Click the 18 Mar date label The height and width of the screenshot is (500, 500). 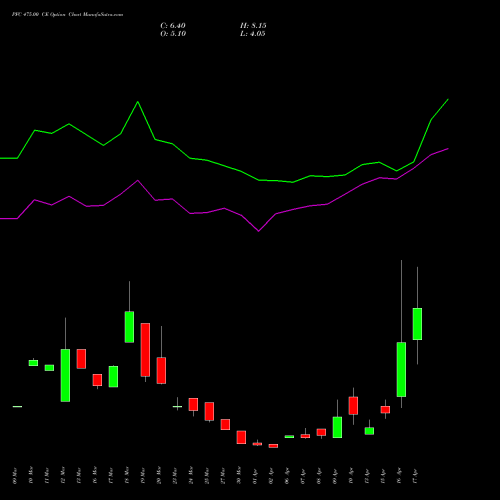click(127, 476)
